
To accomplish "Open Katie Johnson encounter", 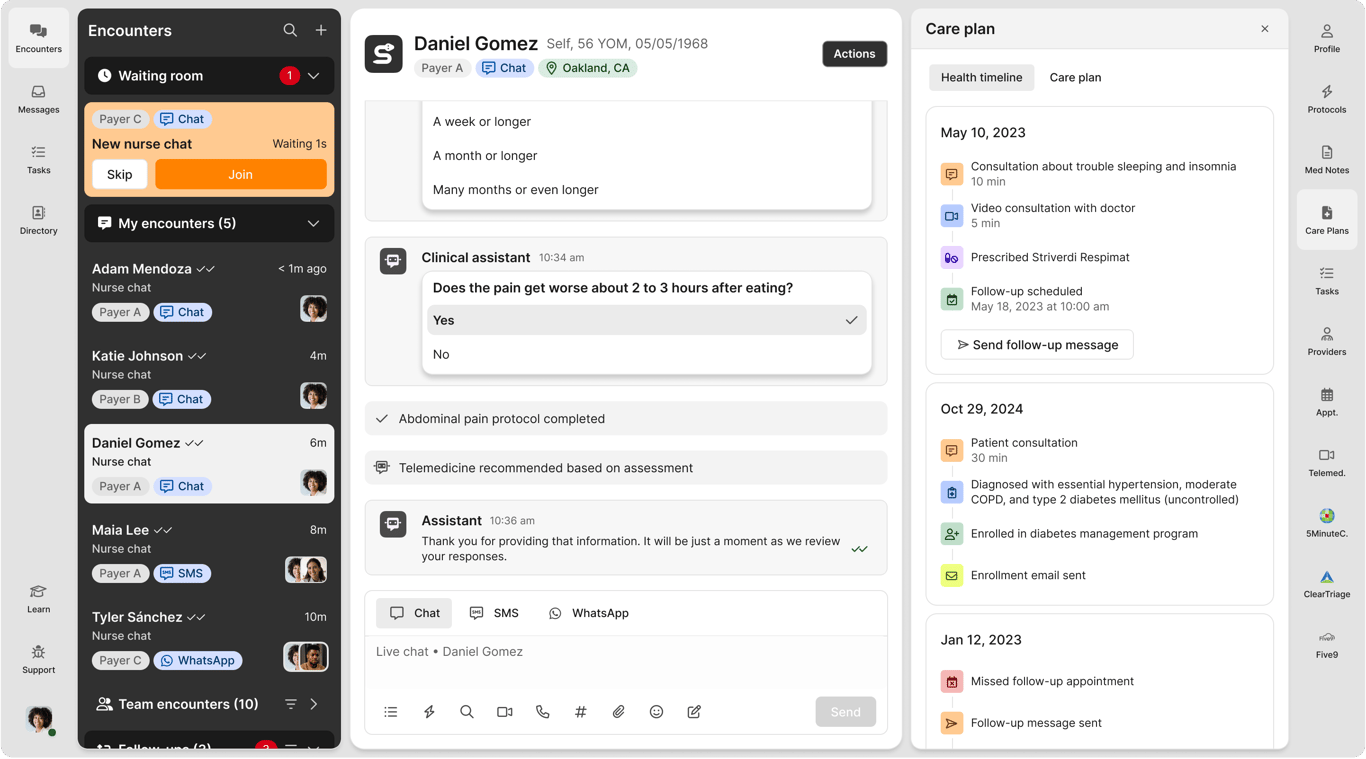I will pyautogui.click(x=209, y=377).
